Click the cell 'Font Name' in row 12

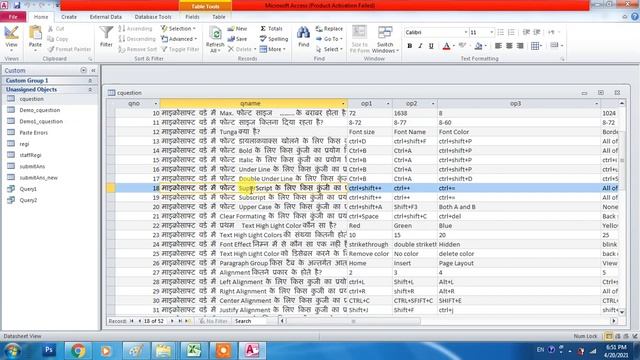(415, 132)
